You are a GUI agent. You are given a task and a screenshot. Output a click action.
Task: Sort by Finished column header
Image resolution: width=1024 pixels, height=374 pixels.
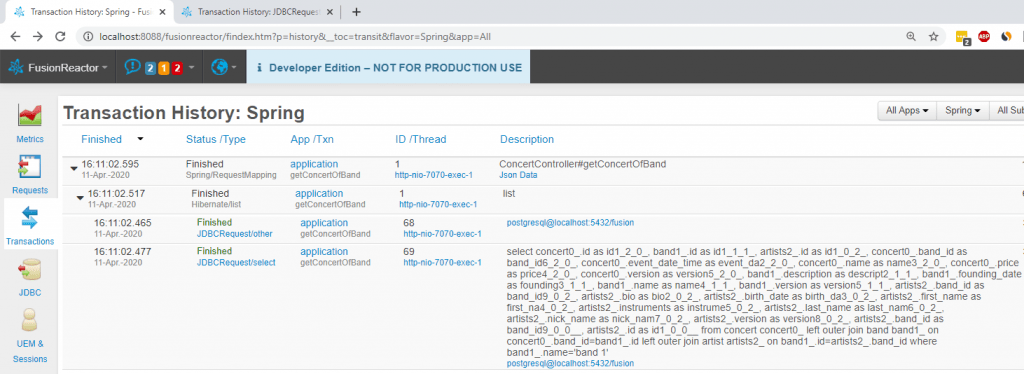(101, 139)
